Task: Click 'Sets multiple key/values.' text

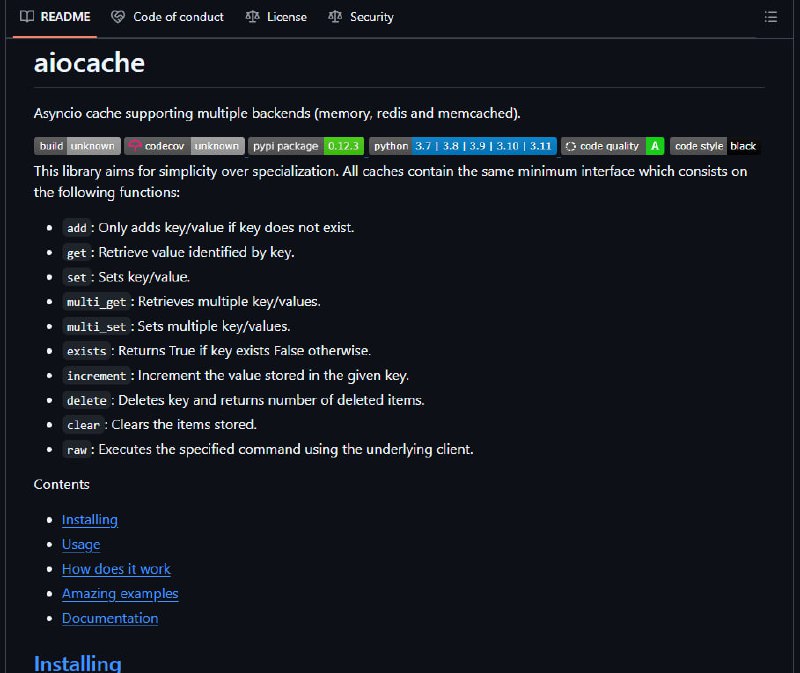Action: click(x=214, y=326)
